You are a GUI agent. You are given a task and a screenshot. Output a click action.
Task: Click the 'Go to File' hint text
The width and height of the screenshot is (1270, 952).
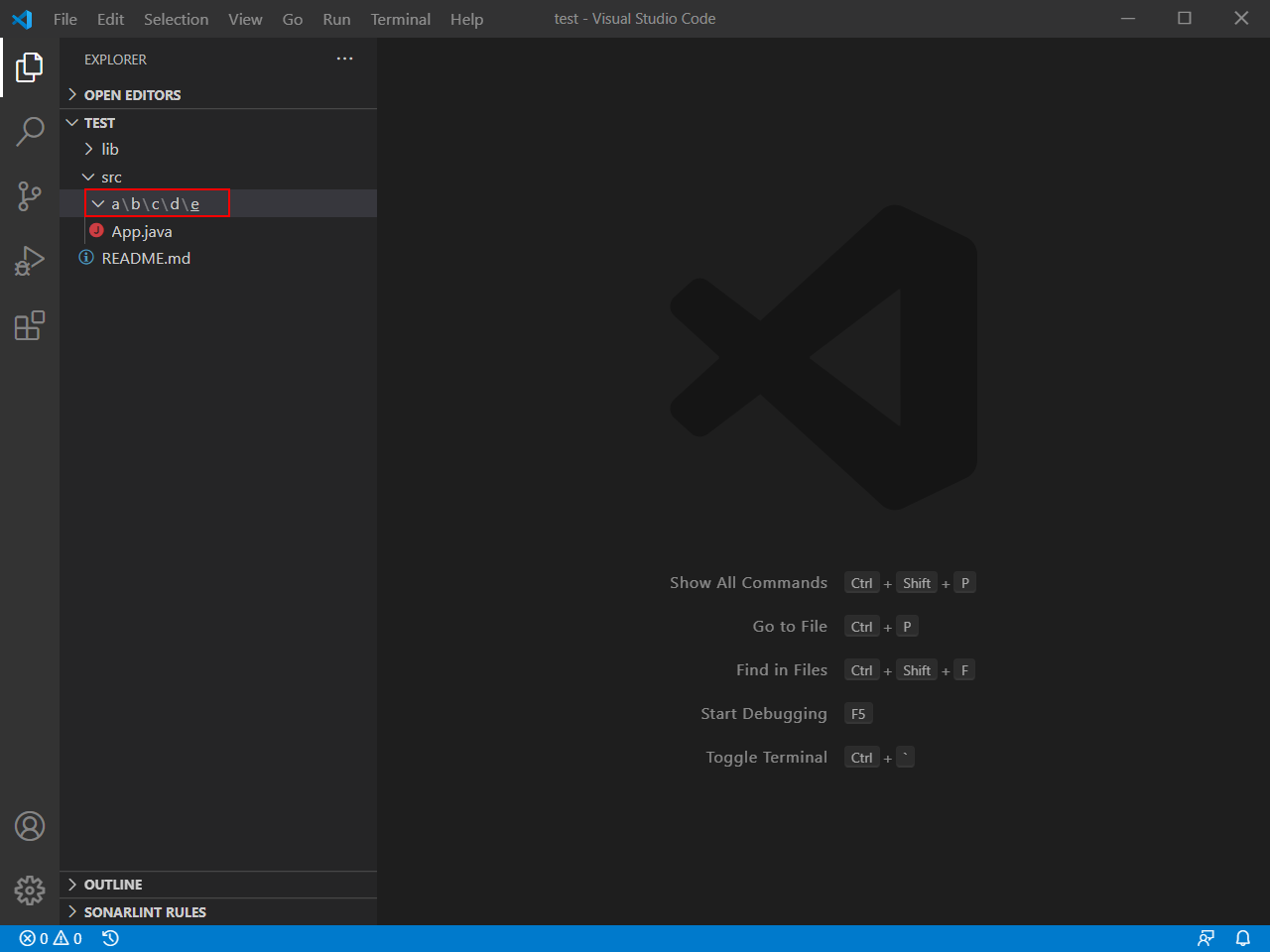790,627
